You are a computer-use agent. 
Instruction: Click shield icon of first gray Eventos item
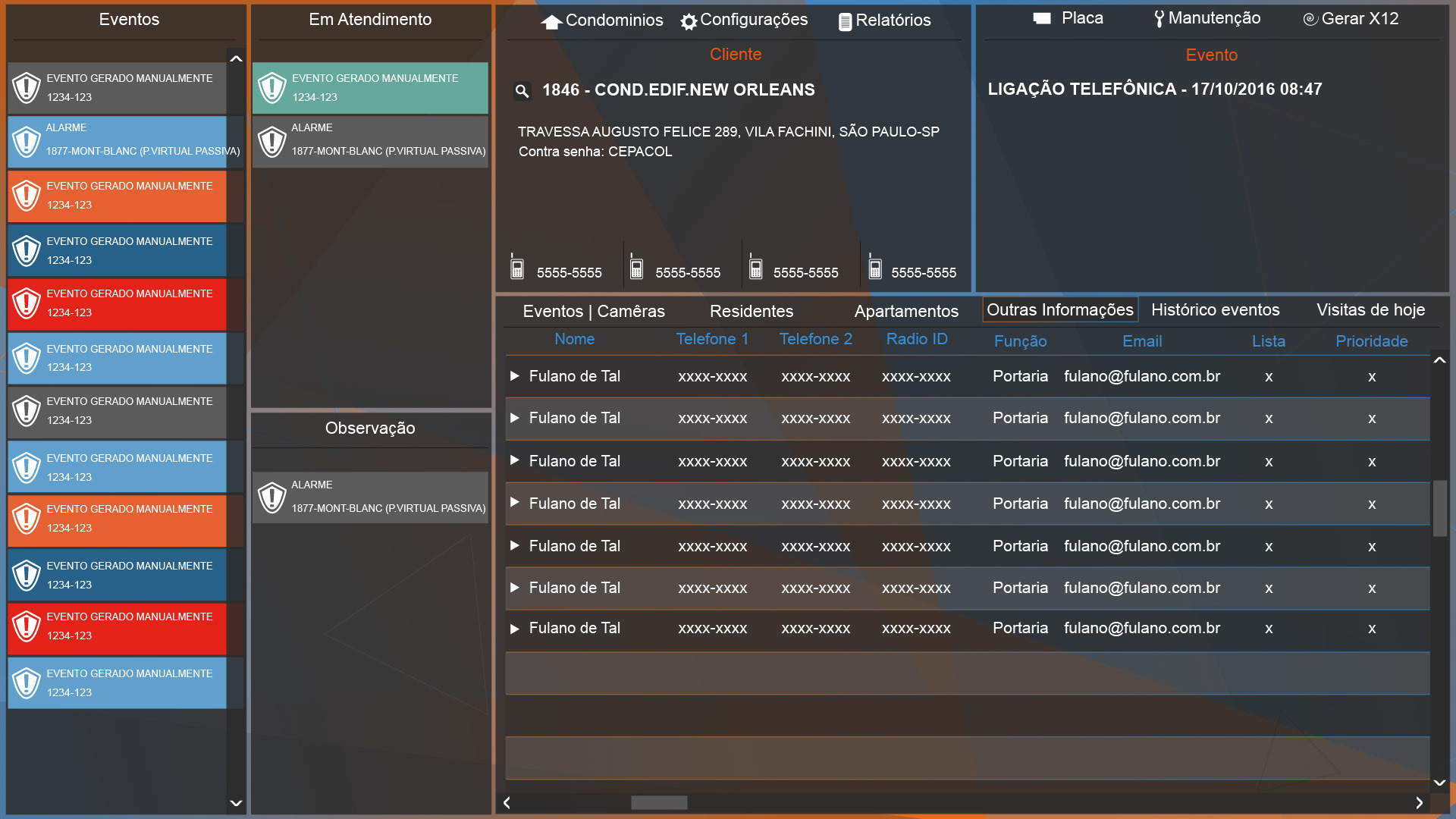click(27, 88)
